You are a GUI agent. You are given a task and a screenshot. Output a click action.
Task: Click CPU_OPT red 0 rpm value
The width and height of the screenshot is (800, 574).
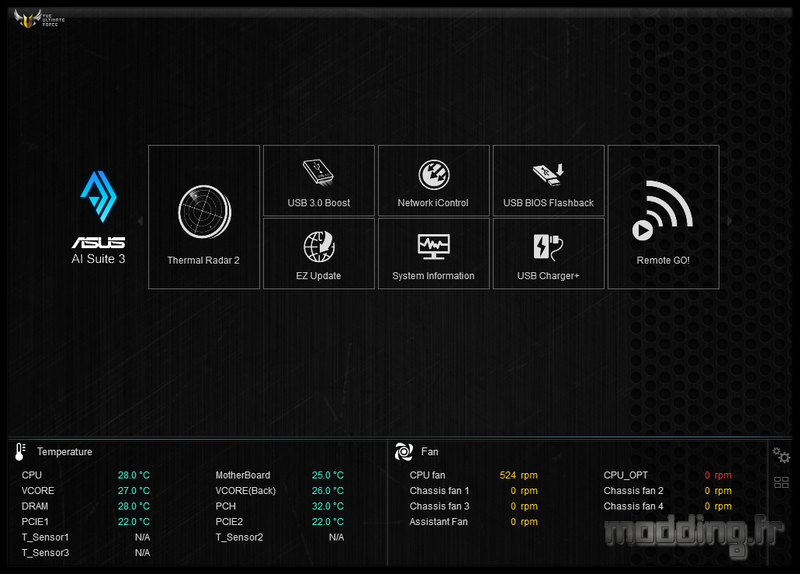718,475
